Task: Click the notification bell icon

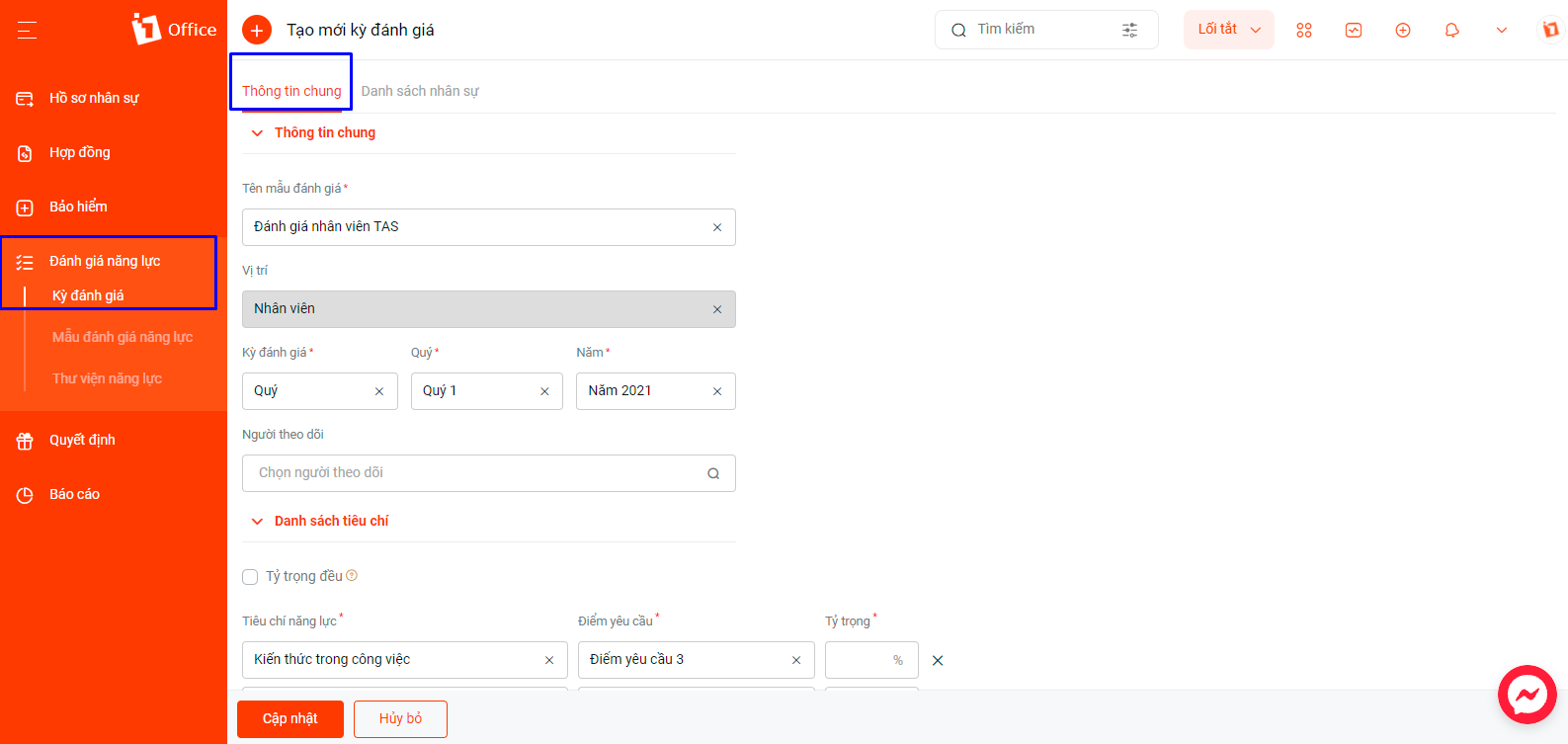Action: tap(1451, 30)
